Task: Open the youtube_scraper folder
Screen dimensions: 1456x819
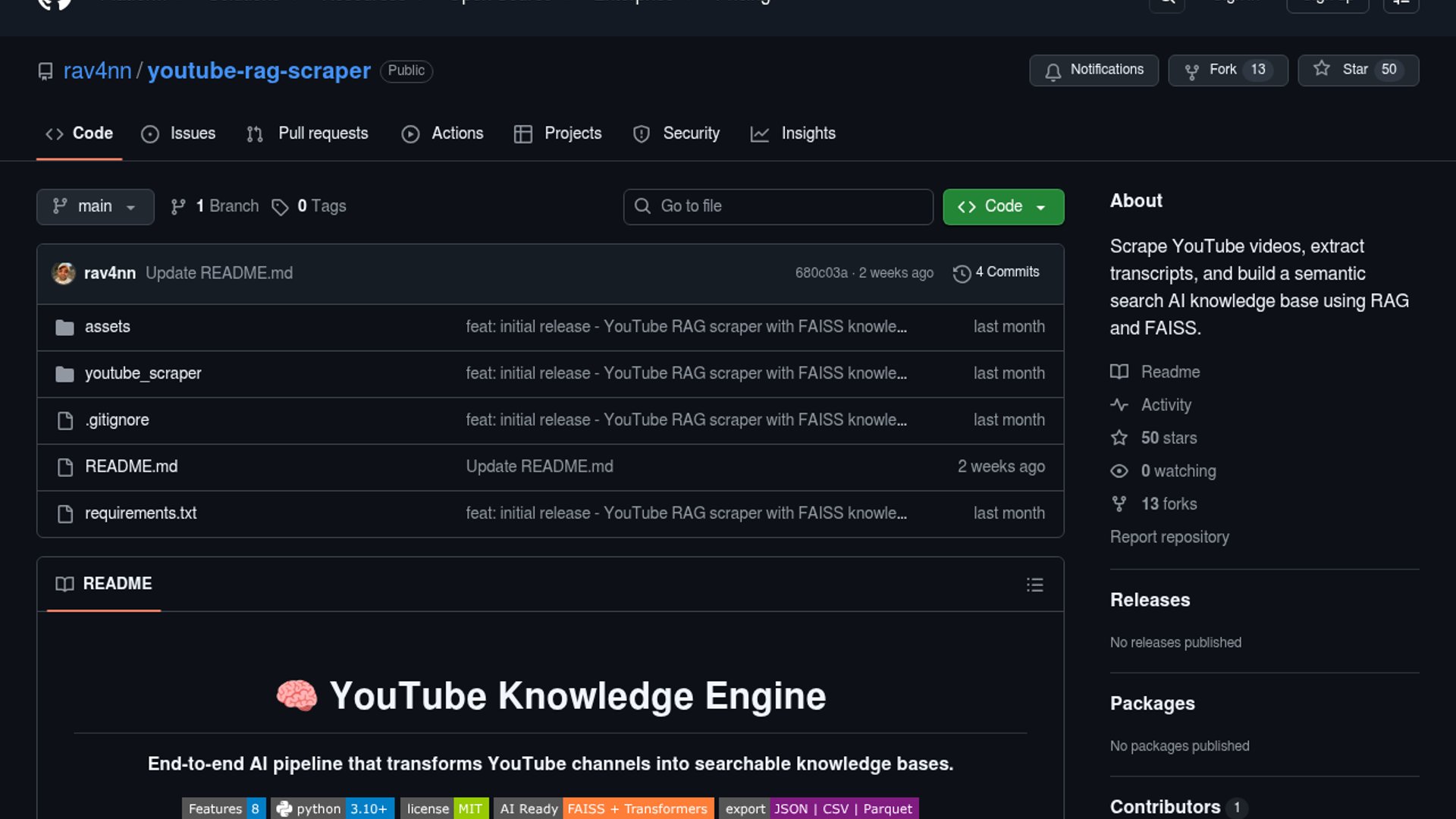Action: tap(143, 373)
